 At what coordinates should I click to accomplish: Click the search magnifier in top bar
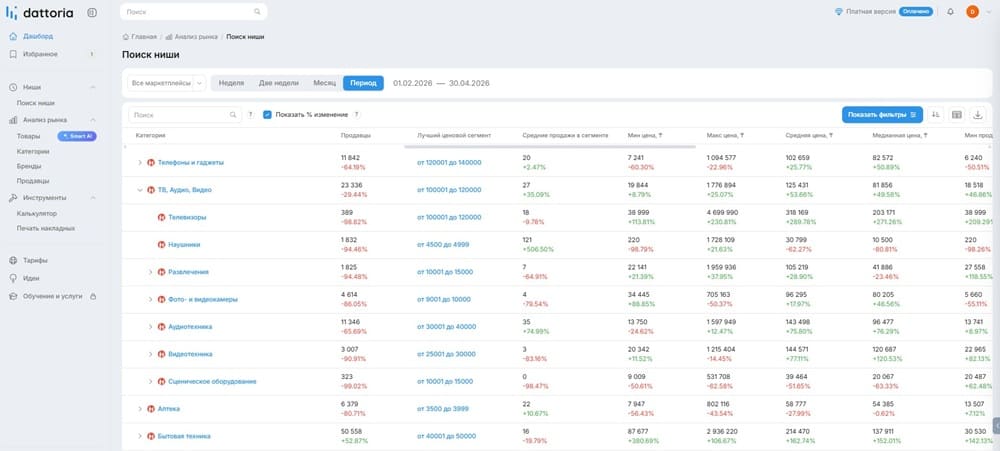pyautogui.click(x=258, y=11)
